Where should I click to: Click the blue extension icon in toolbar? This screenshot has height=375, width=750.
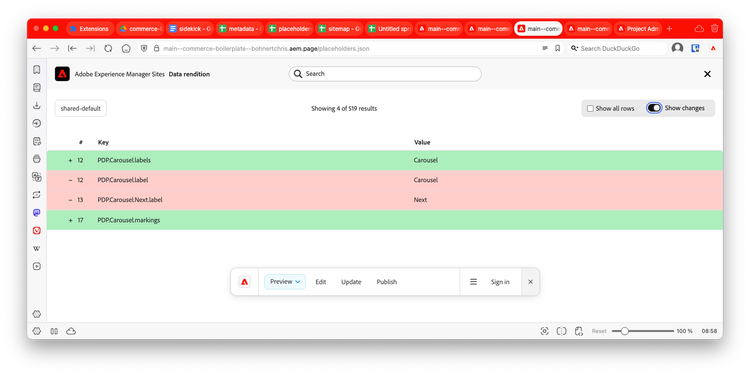696,48
